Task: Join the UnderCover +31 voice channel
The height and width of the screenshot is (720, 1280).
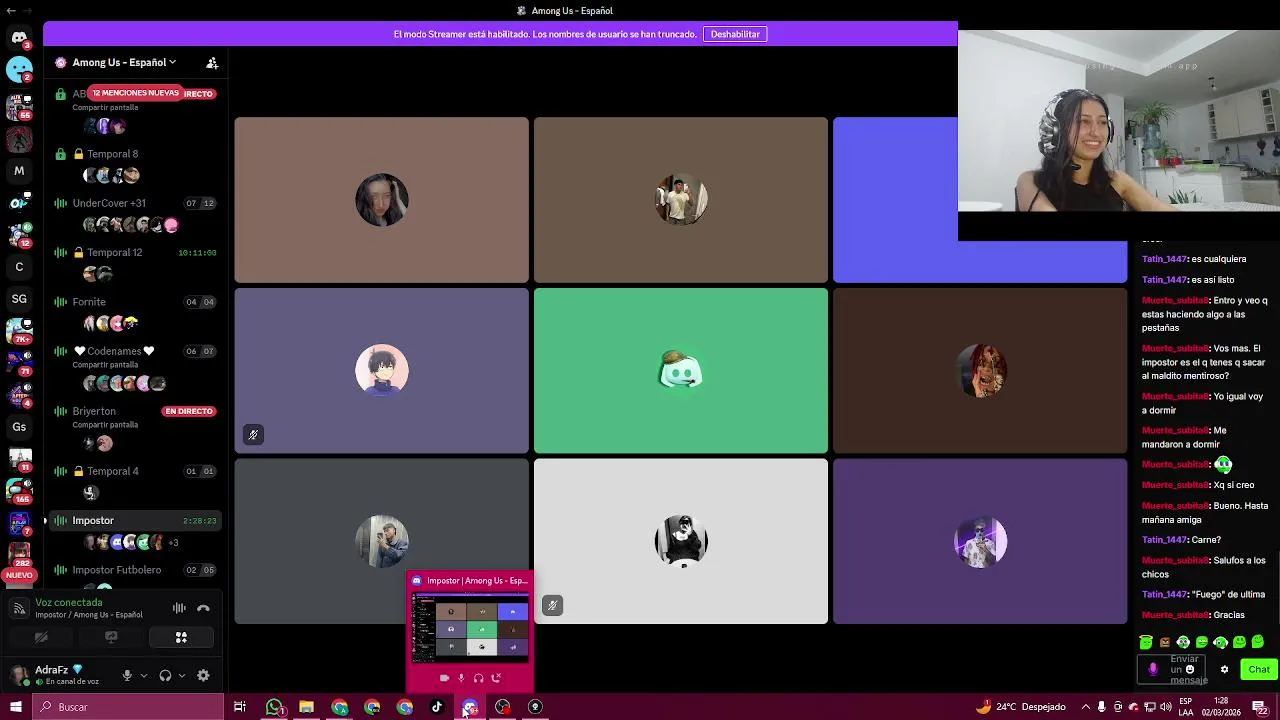Action: (135, 203)
